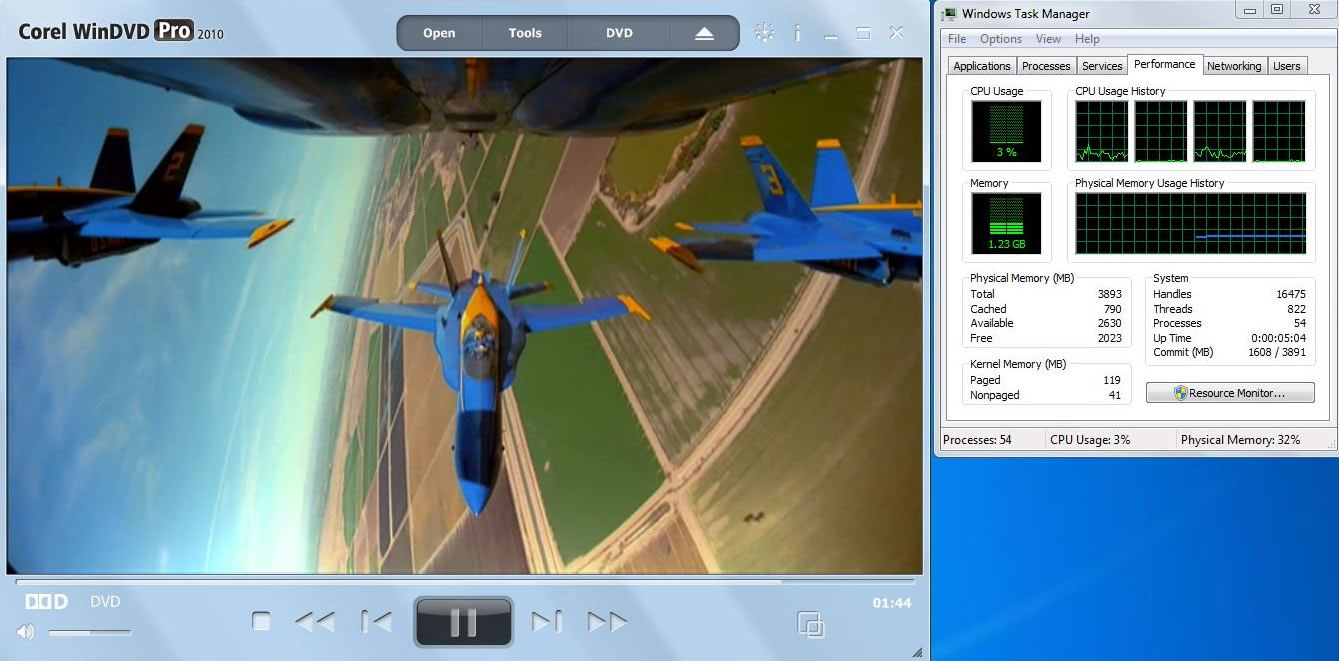Click the Paged kernel memory value 119
The width and height of the screenshot is (1339, 661).
[x=1112, y=380]
